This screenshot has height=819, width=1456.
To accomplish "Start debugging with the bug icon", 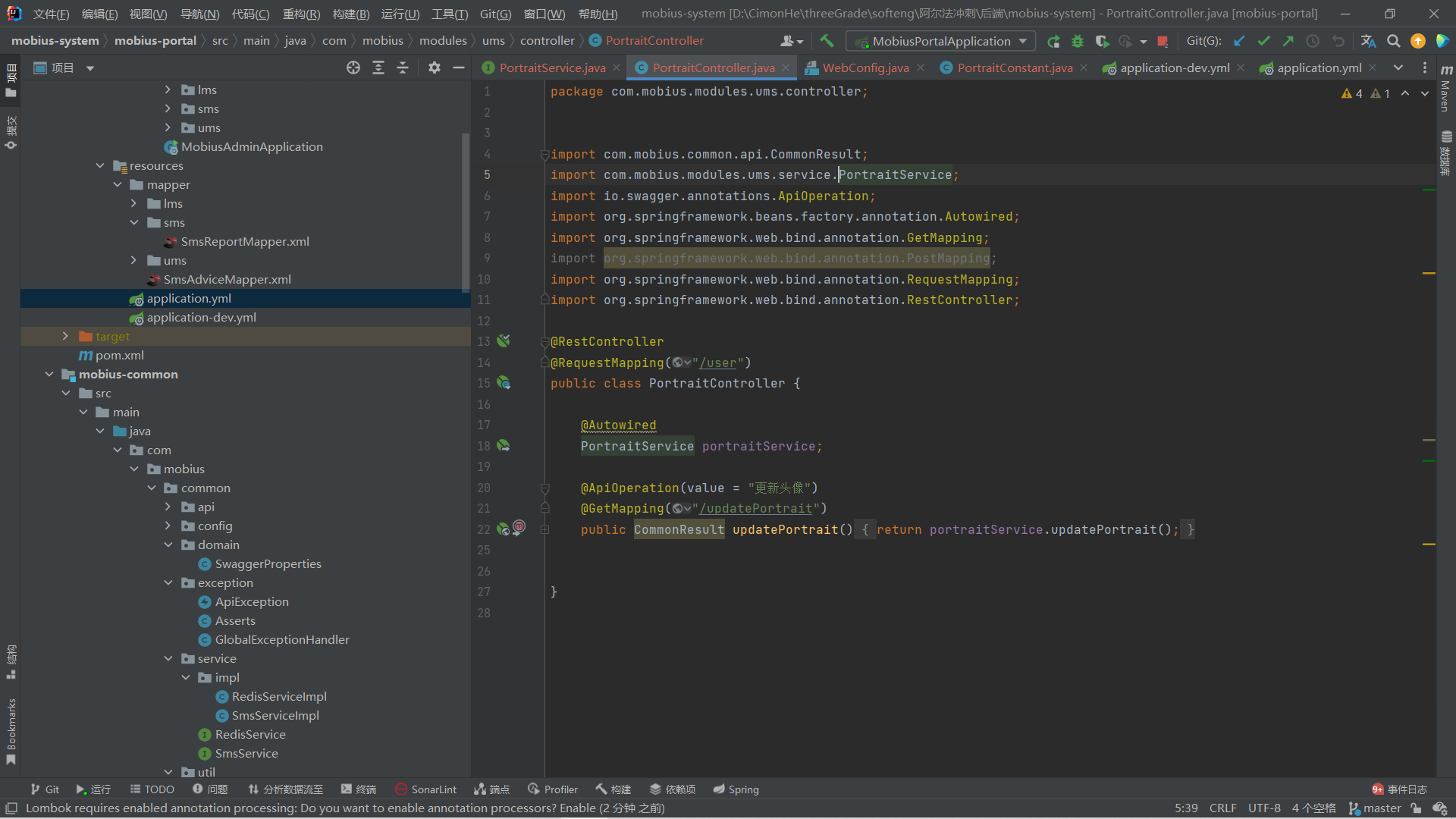I will [x=1077, y=41].
